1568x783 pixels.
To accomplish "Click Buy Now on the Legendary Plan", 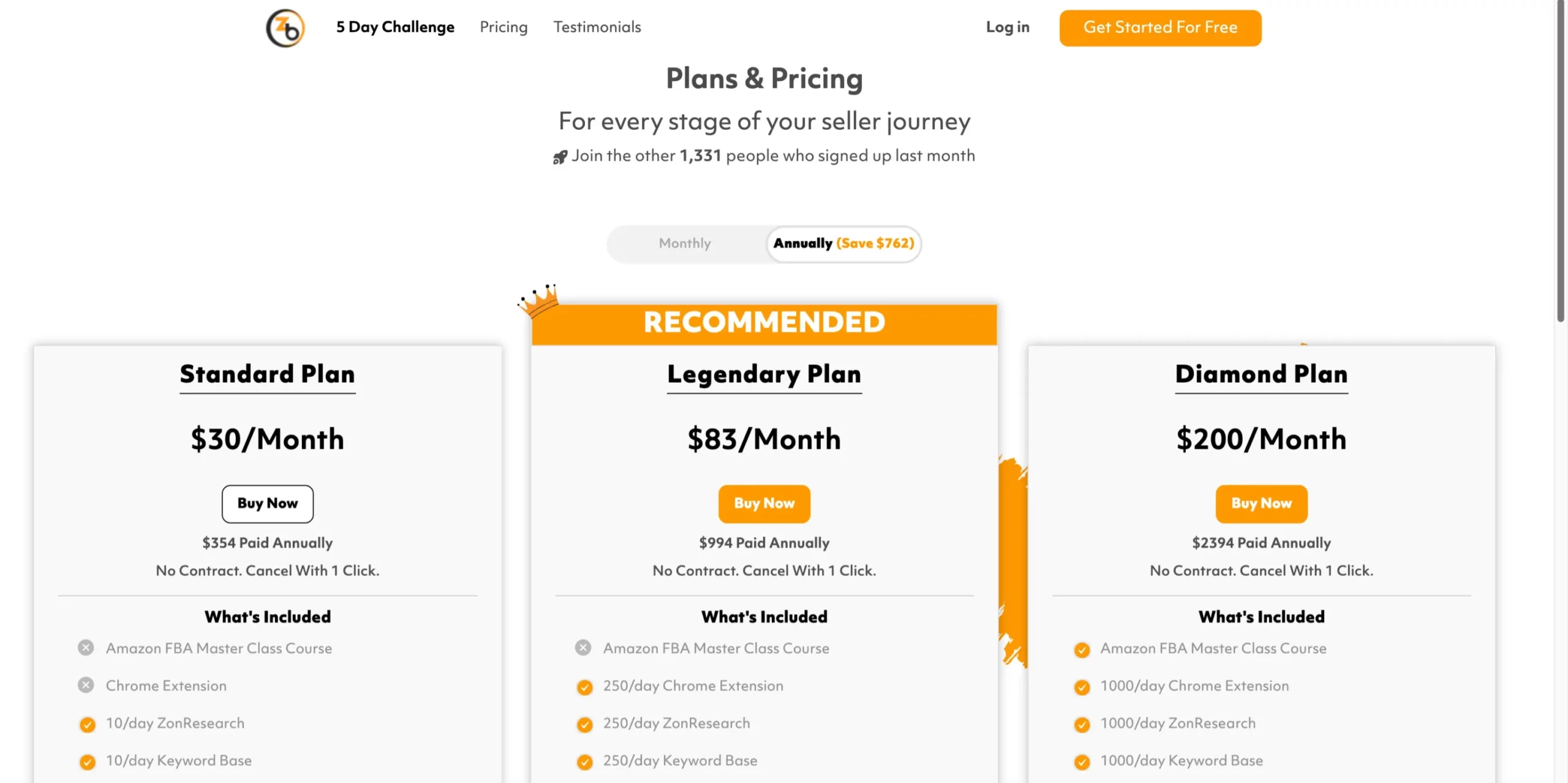I will (764, 504).
